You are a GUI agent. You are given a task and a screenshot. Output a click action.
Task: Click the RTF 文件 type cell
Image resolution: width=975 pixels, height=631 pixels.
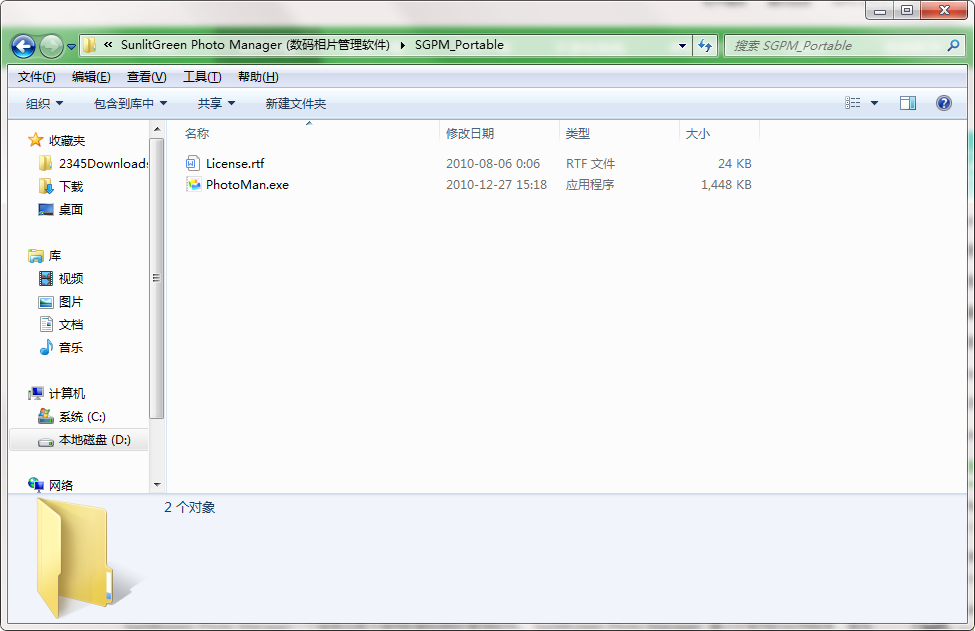pyautogui.click(x=590, y=164)
